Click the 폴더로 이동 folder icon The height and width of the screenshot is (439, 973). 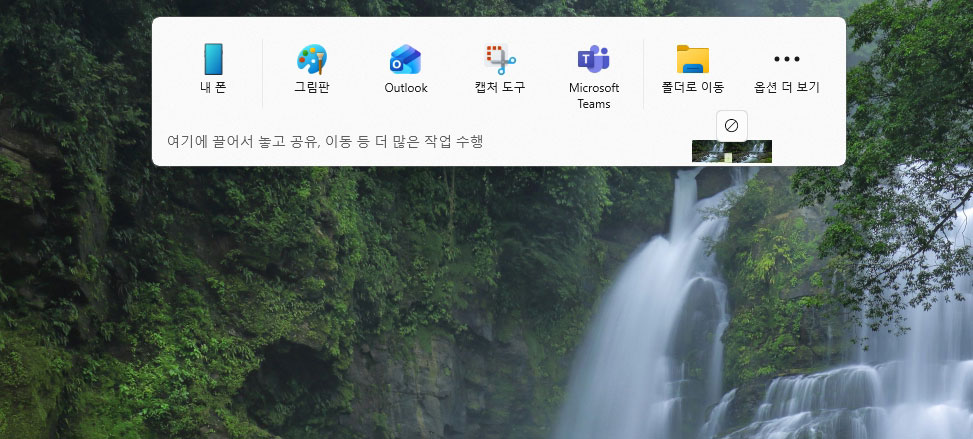(x=693, y=60)
